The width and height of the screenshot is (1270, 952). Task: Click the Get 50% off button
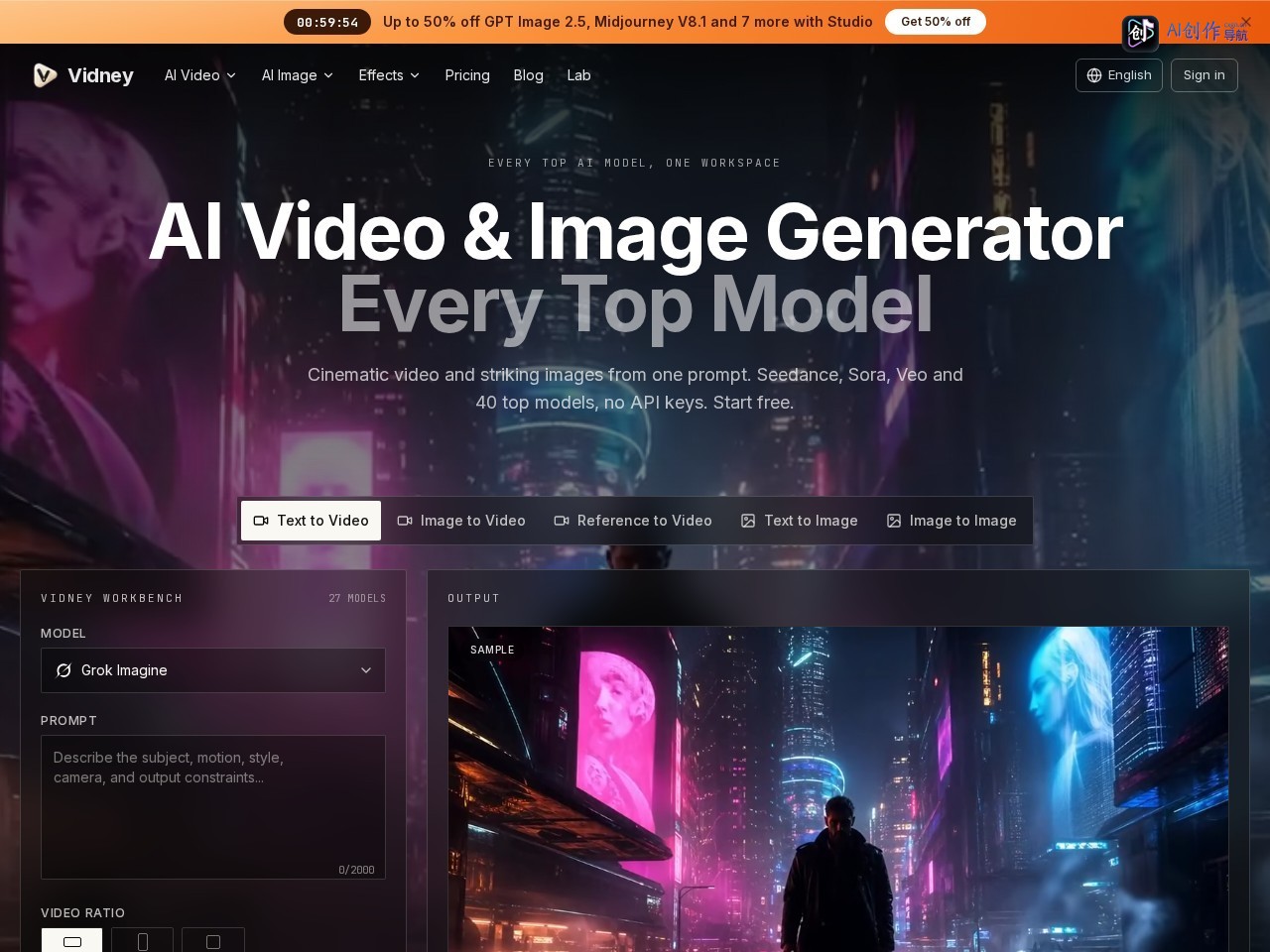click(x=936, y=22)
